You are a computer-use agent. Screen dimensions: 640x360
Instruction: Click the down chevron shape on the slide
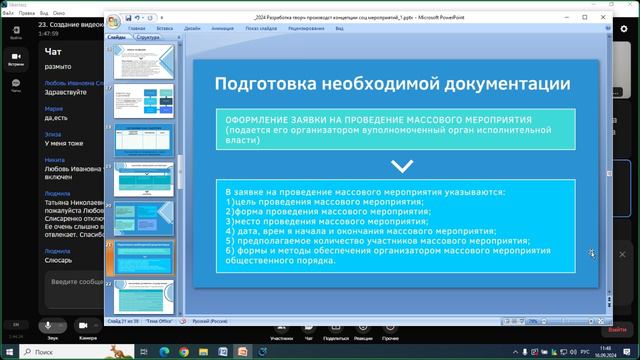402,166
